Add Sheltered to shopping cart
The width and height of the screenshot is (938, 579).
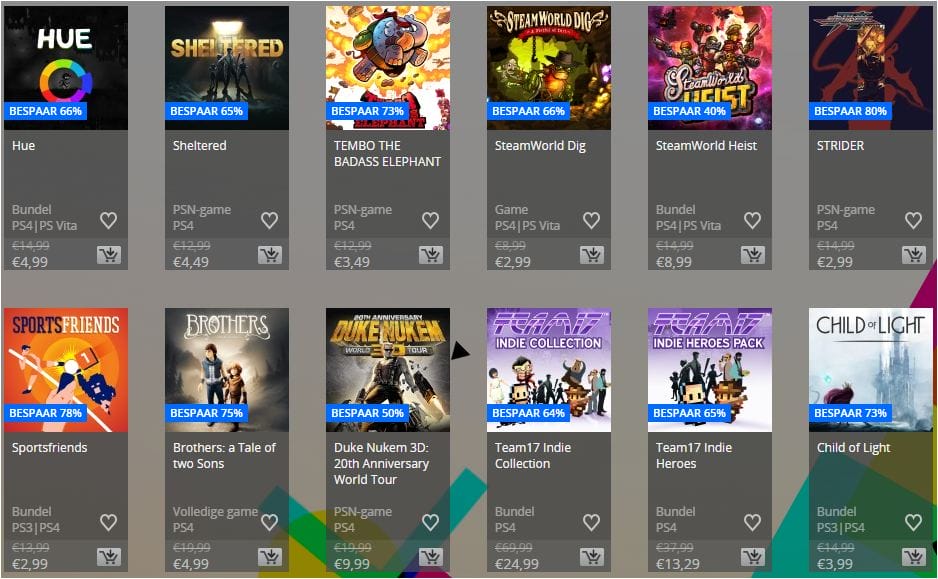[x=270, y=255]
